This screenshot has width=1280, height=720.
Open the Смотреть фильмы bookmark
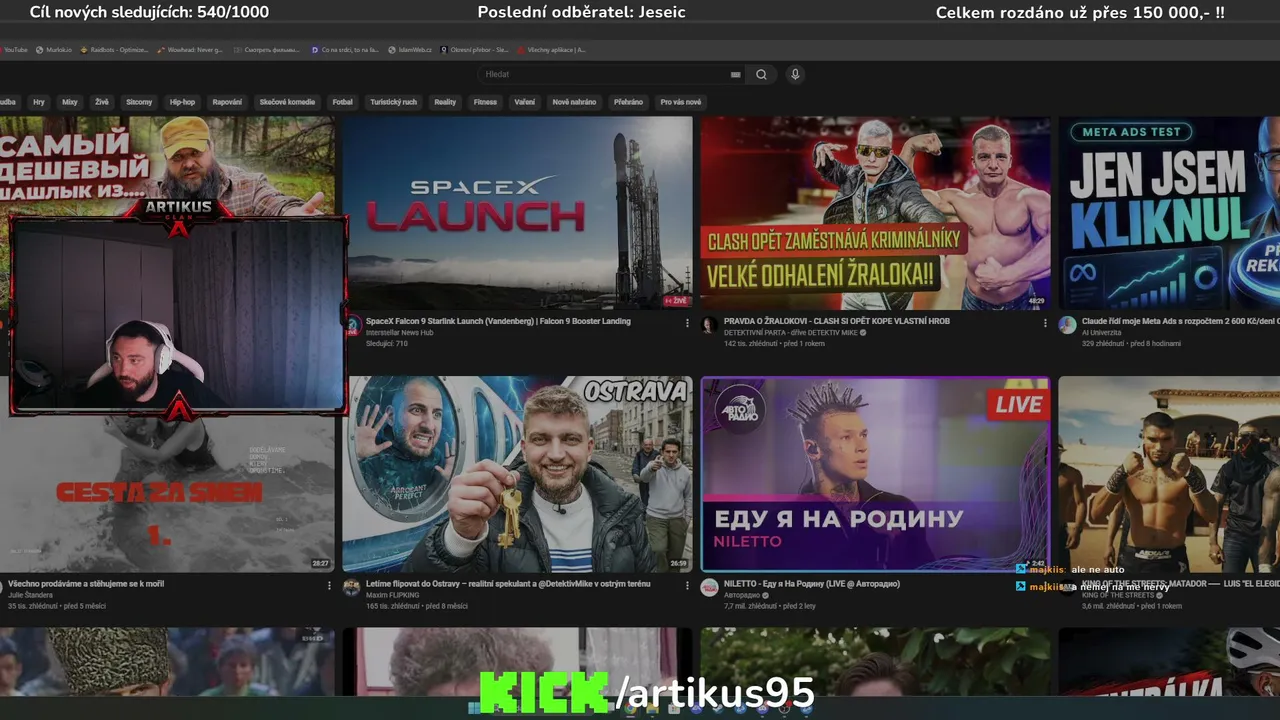point(268,49)
